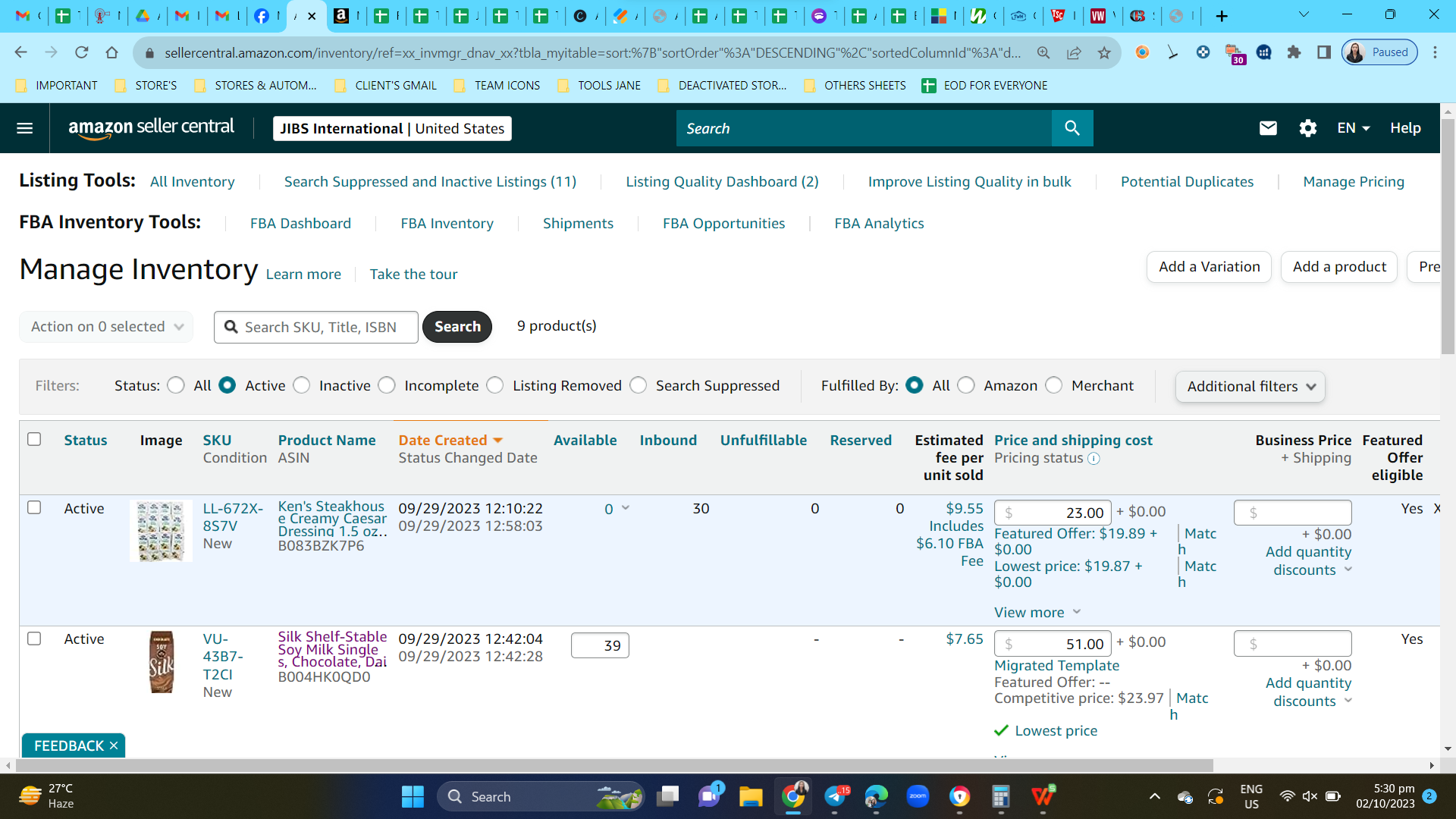Check the select-all checkbox in table header
Viewport: 1456px width, 819px height.
(34, 439)
